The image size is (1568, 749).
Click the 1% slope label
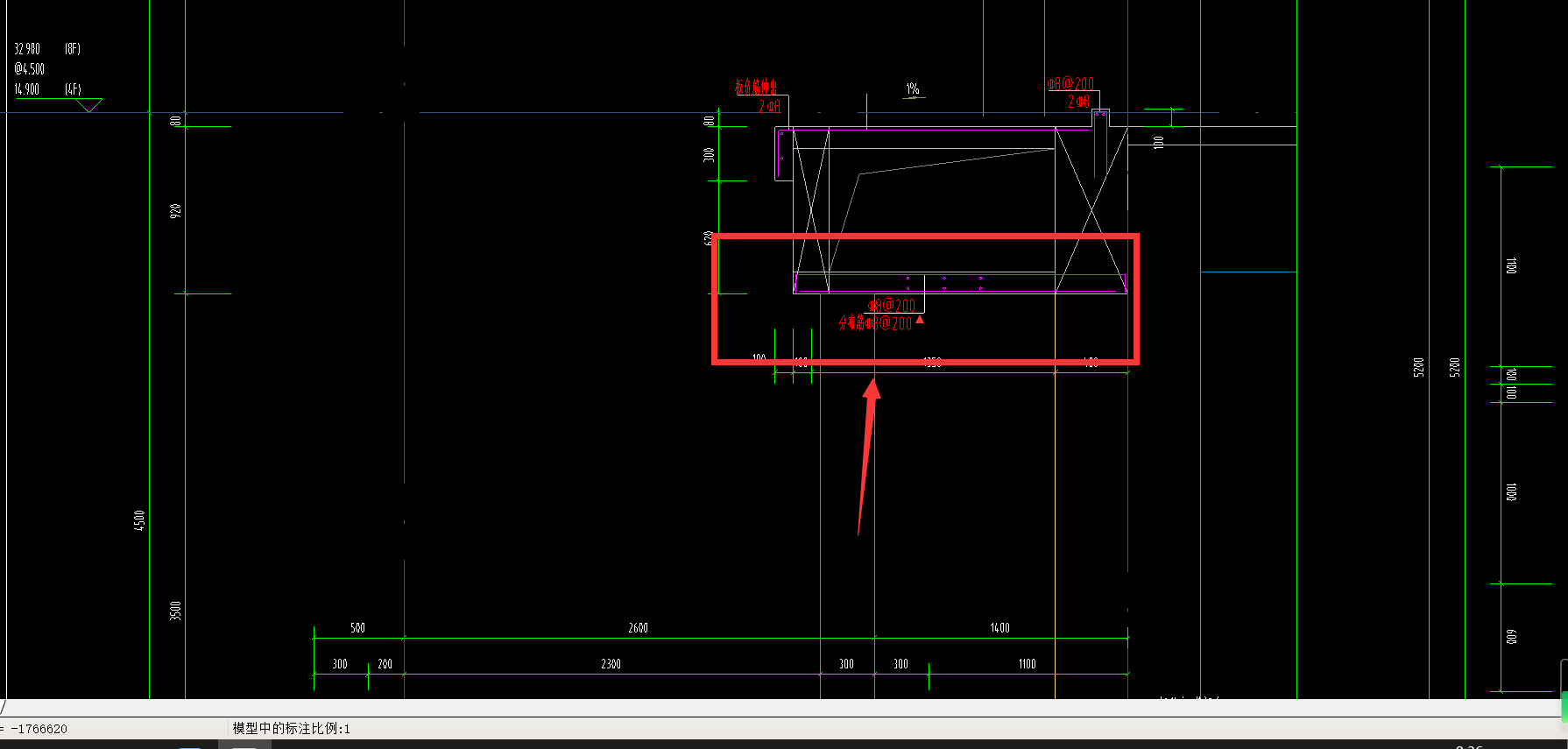point(913,88)
